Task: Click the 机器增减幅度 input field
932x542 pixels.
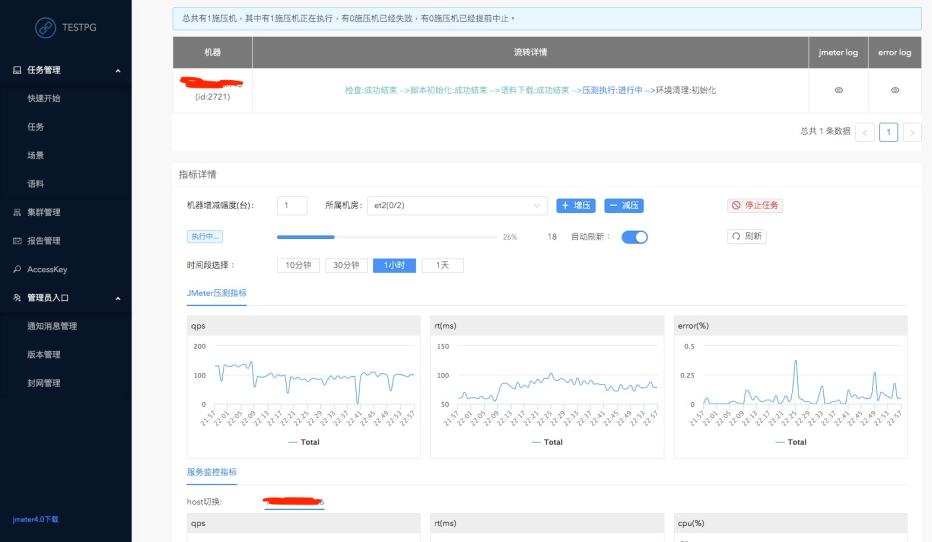Action: [292, 206]
